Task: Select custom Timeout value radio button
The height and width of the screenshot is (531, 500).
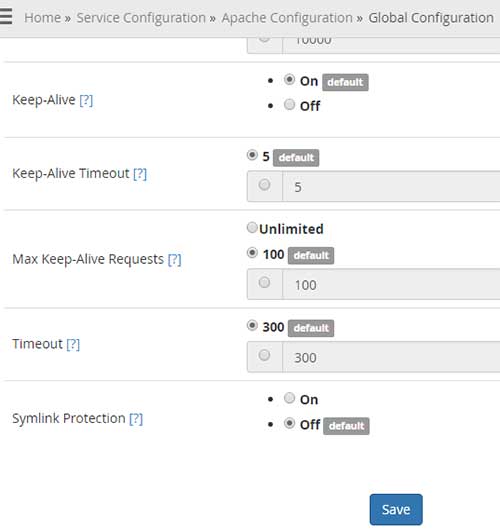Action: [264, 355]
